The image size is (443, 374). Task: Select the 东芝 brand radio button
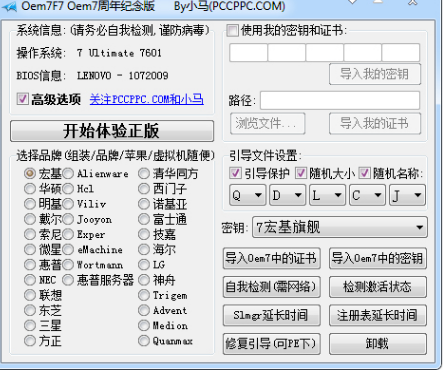30,310
